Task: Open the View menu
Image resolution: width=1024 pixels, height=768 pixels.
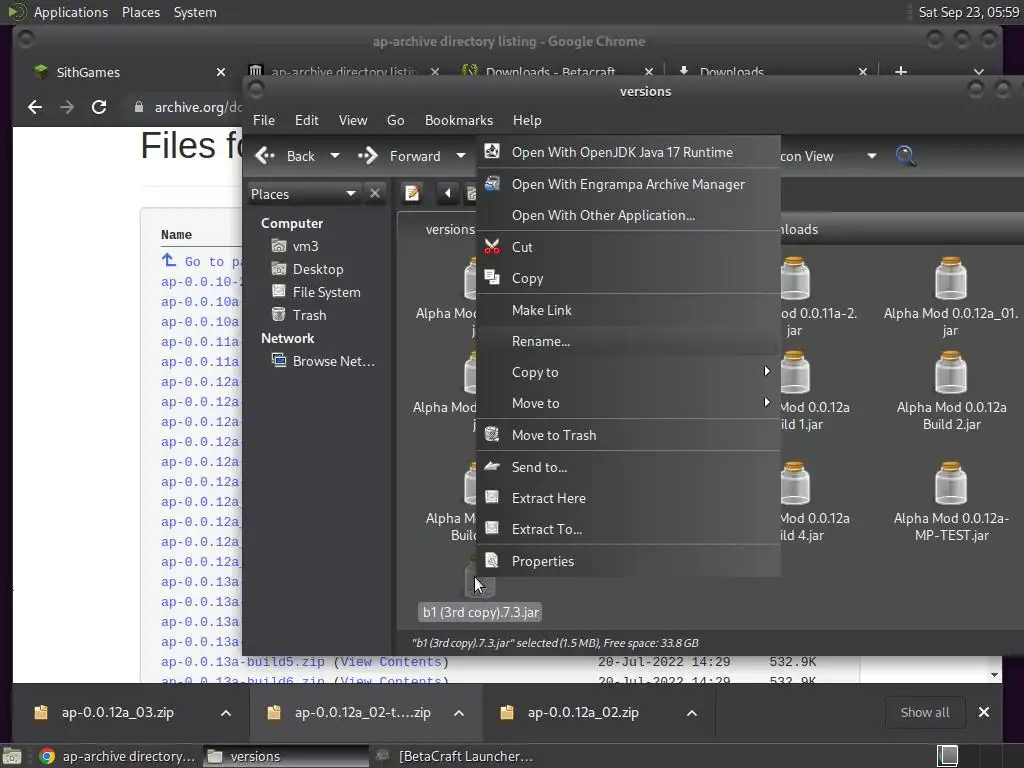Action: tap(353, 120)
